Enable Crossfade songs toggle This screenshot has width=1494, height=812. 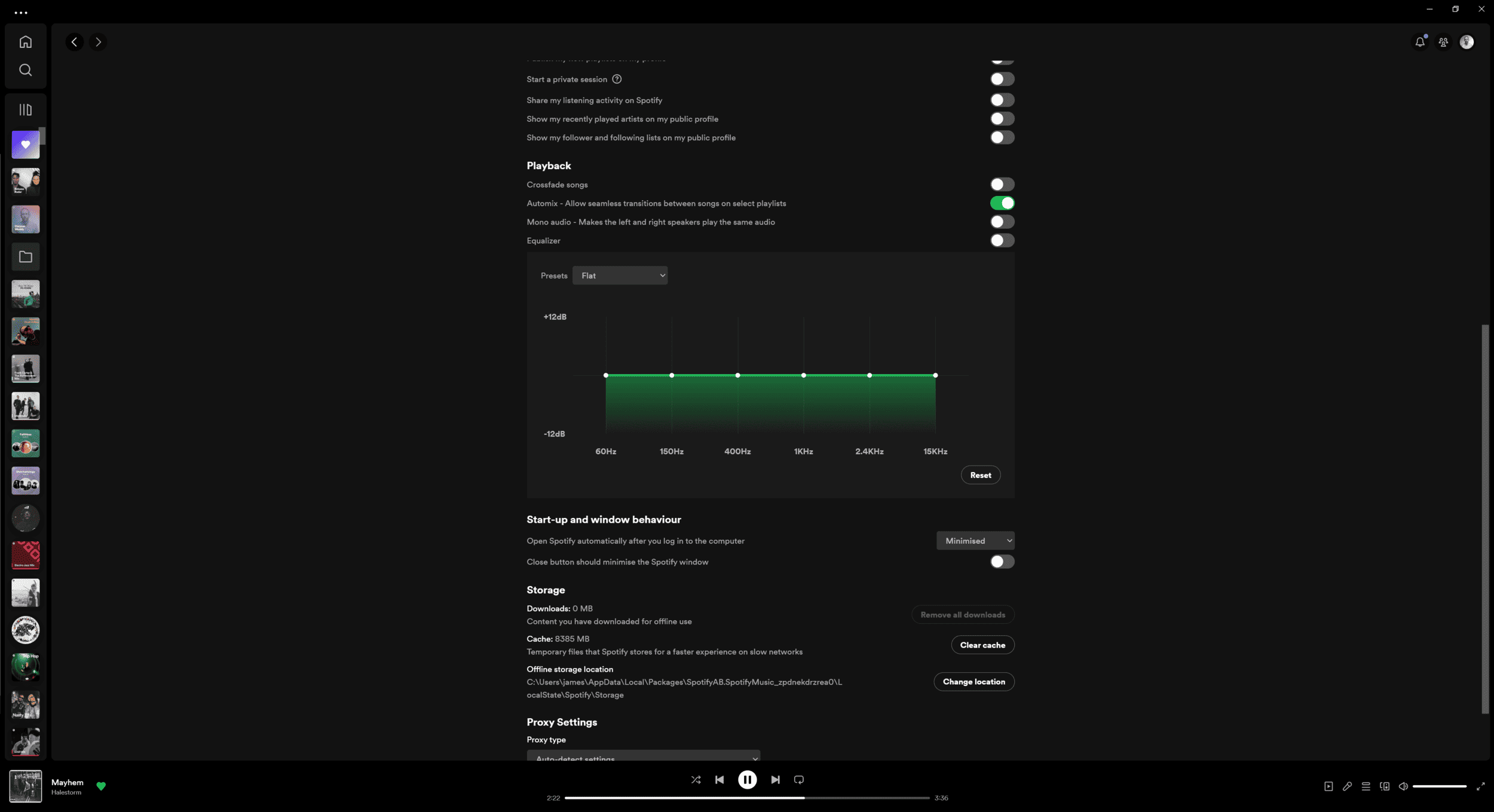pos(1002,185)
